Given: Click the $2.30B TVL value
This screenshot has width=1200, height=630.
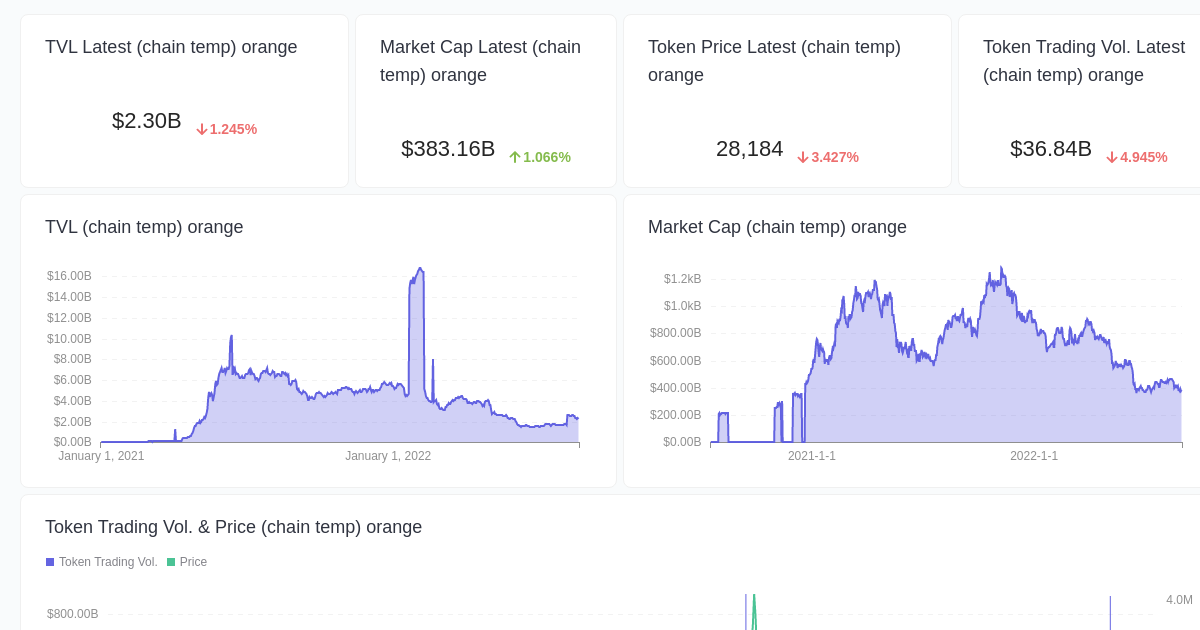Looking at the screenshot, I should pos(147,121).
